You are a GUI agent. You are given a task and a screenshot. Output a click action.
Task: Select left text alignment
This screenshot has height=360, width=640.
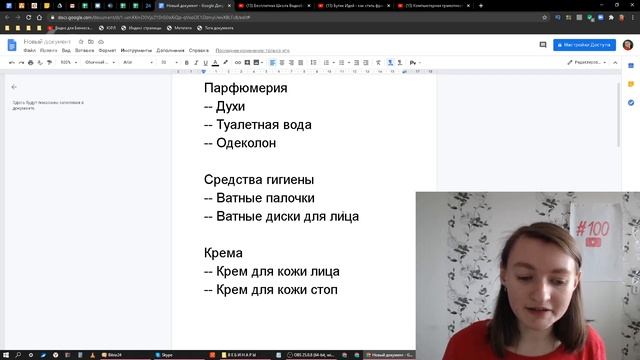tap(272, 62)
